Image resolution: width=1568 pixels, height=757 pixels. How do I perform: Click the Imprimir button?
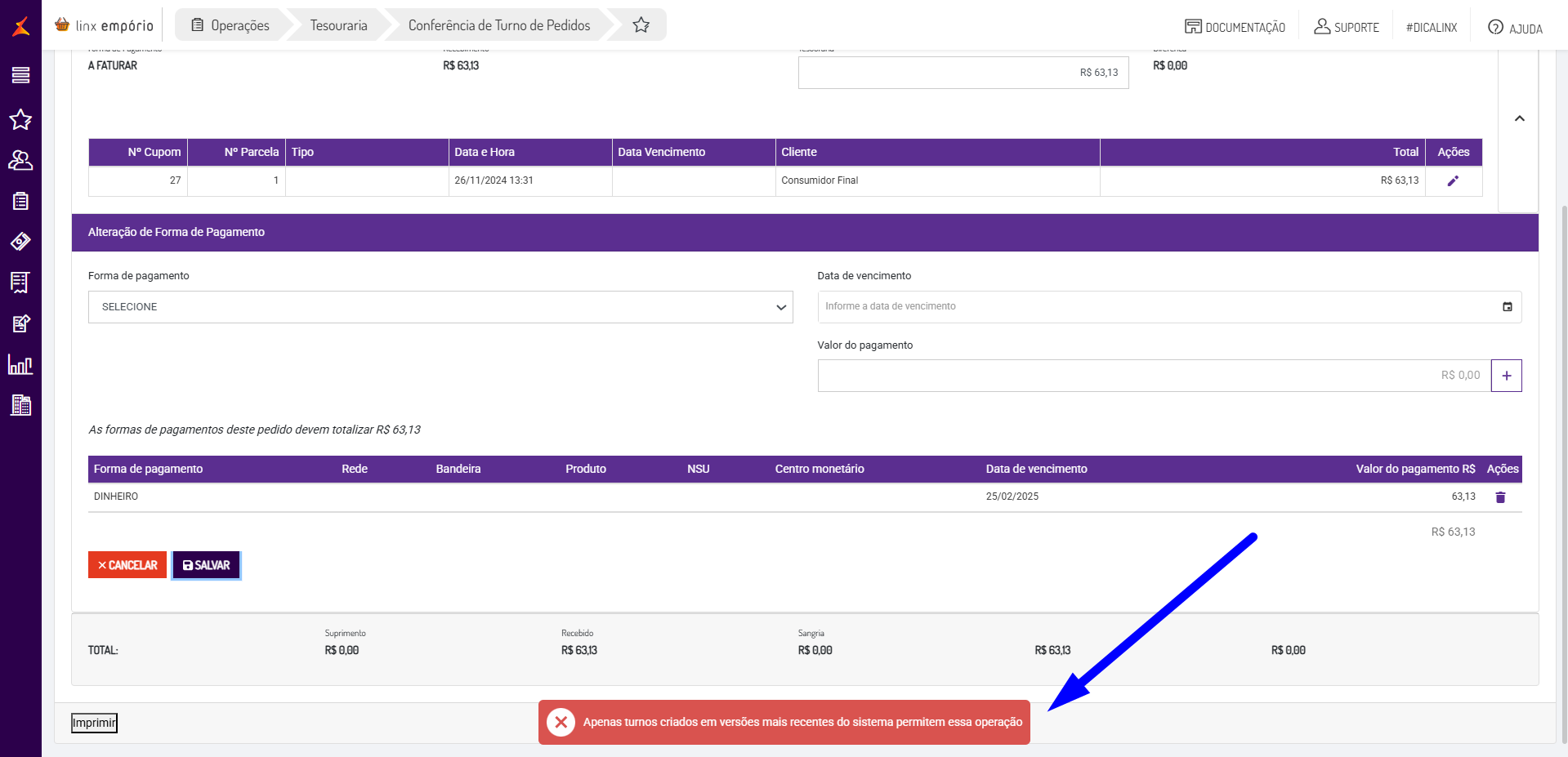coord(94,723)
